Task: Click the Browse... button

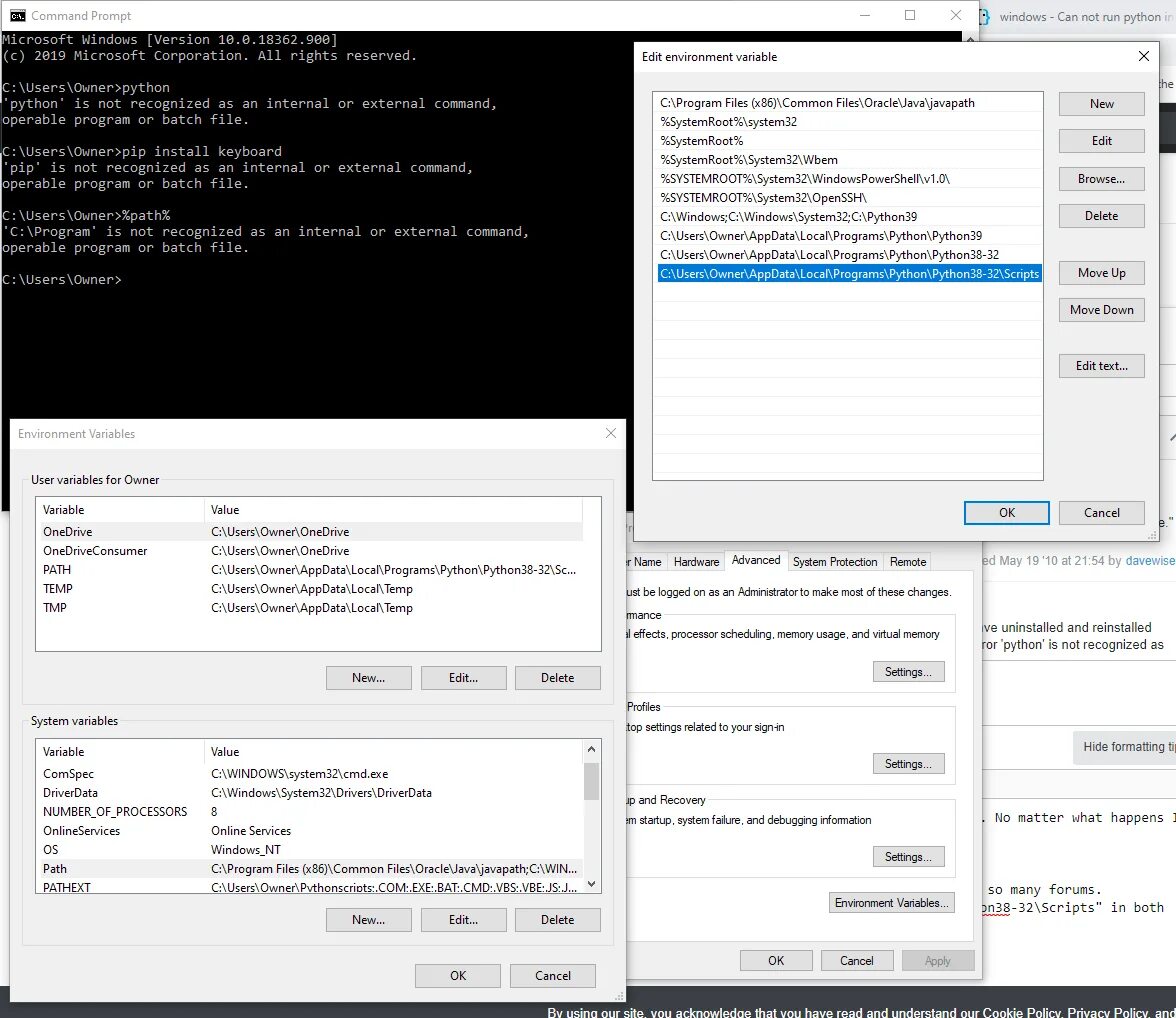Action: pos(1101,179)
